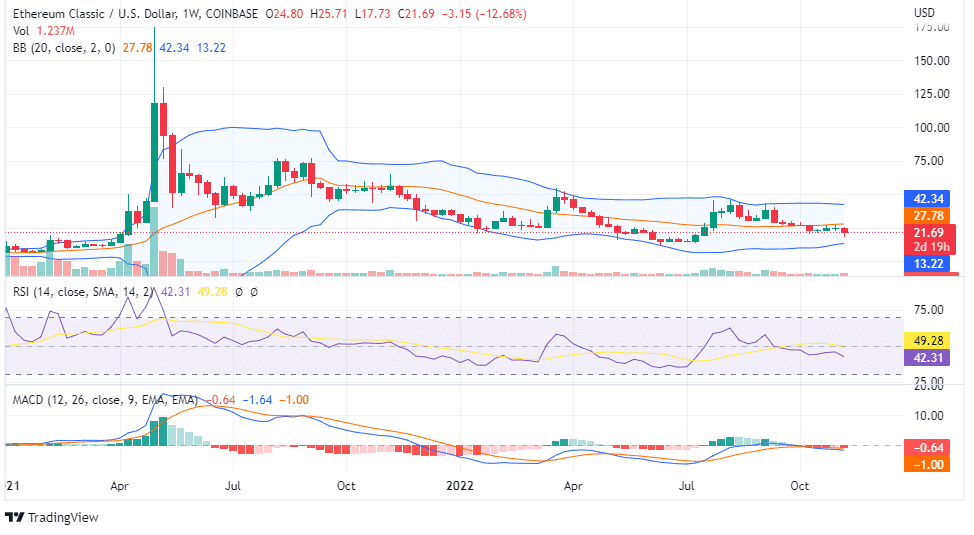The height and width of the screenshot is (535, 974).
Task: Click the 100.00 price axis label
Action: click(931, 127)
